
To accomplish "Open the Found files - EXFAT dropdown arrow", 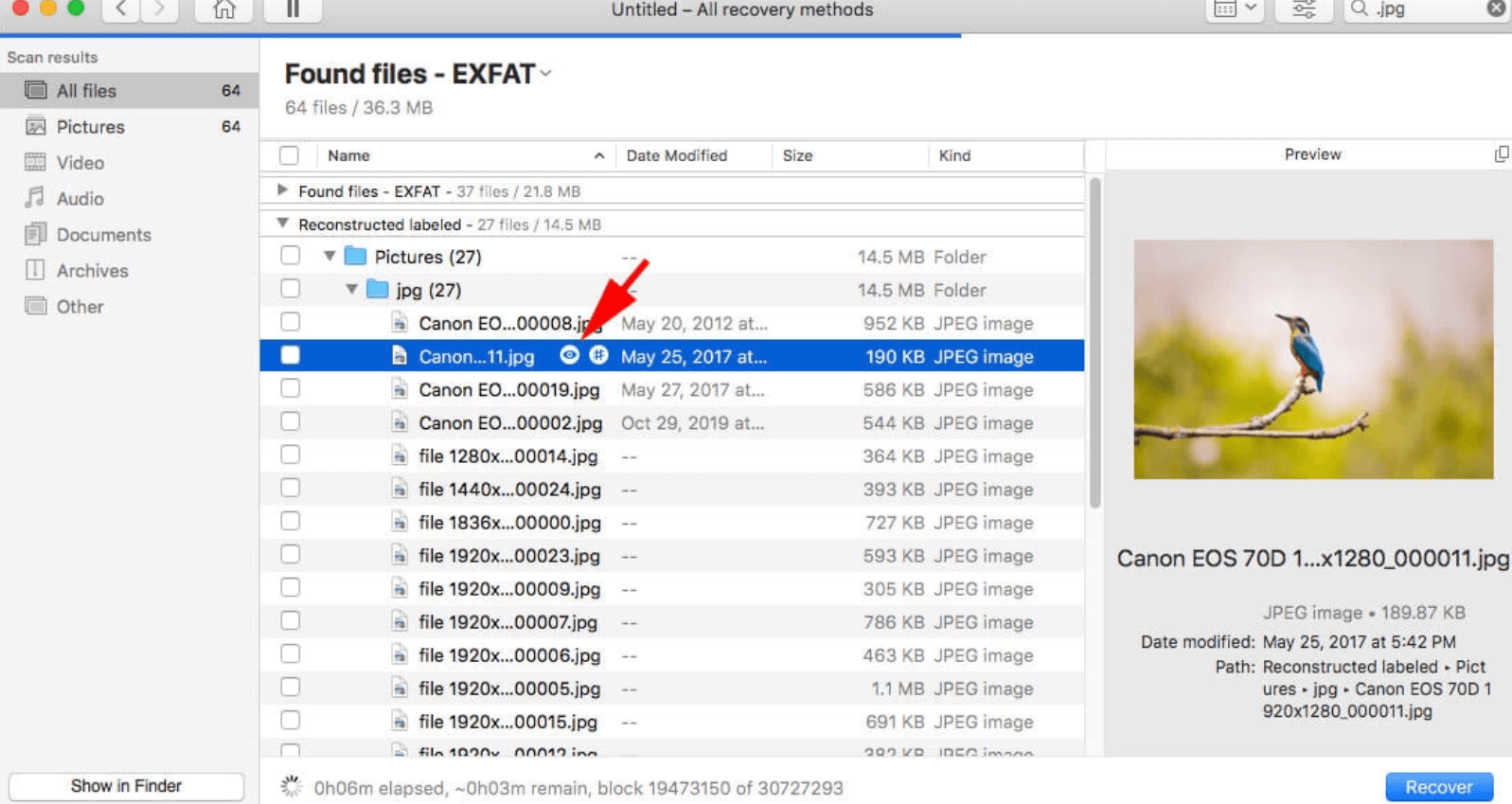I will pos(546,74).
